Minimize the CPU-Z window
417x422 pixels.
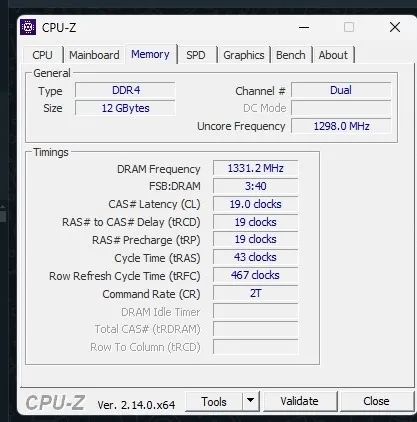304,27
